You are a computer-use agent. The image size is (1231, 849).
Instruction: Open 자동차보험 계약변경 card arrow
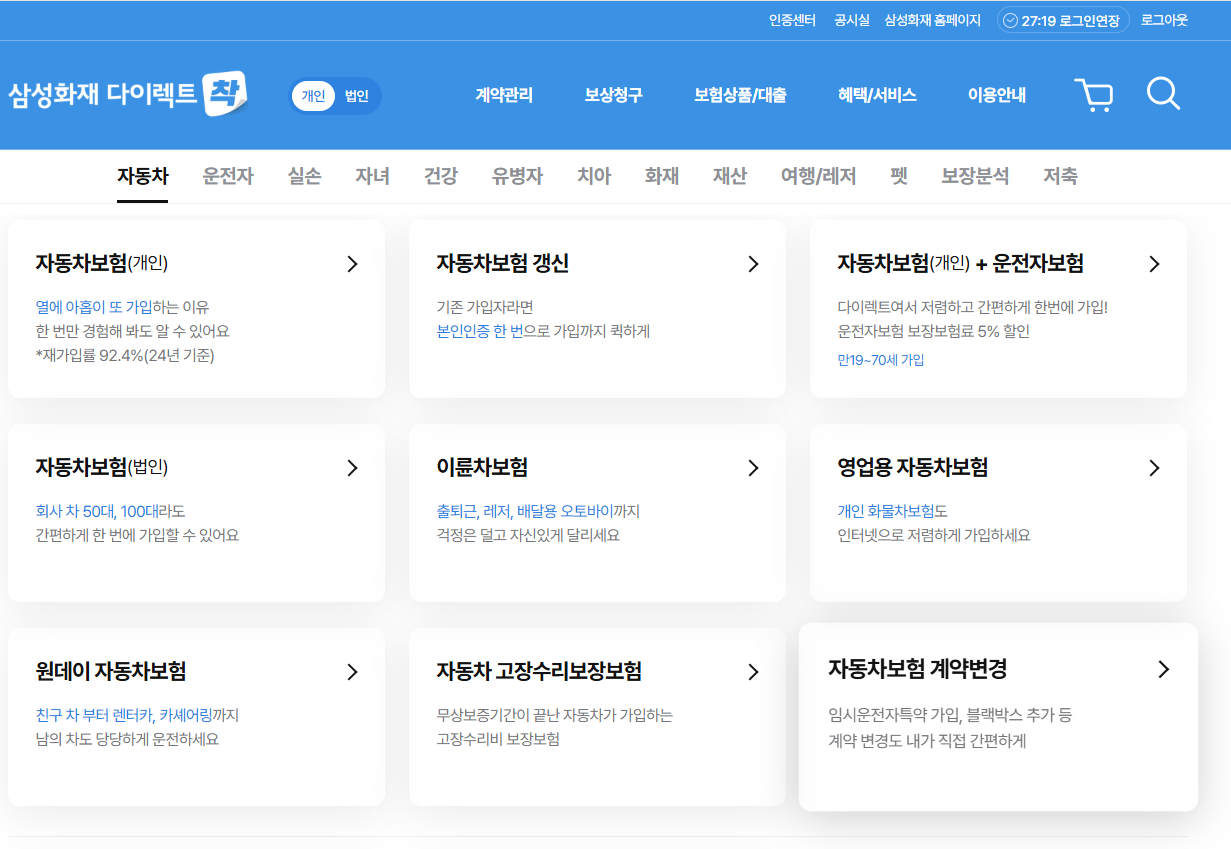[1163, 669]
